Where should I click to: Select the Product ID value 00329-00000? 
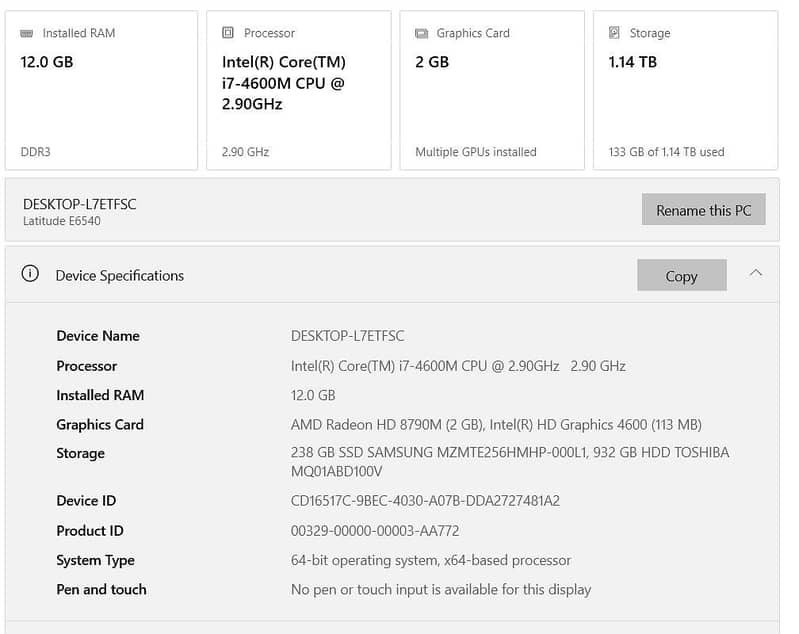point(375,531)
